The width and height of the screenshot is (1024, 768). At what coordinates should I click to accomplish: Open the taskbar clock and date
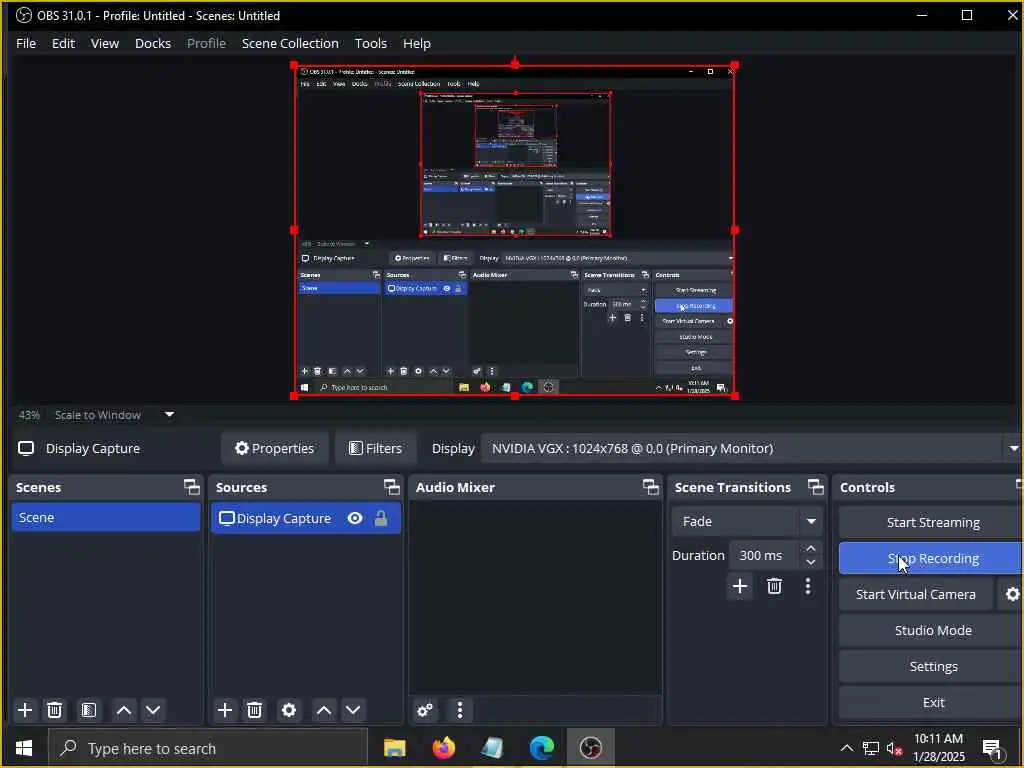click(x=938, y=748)
